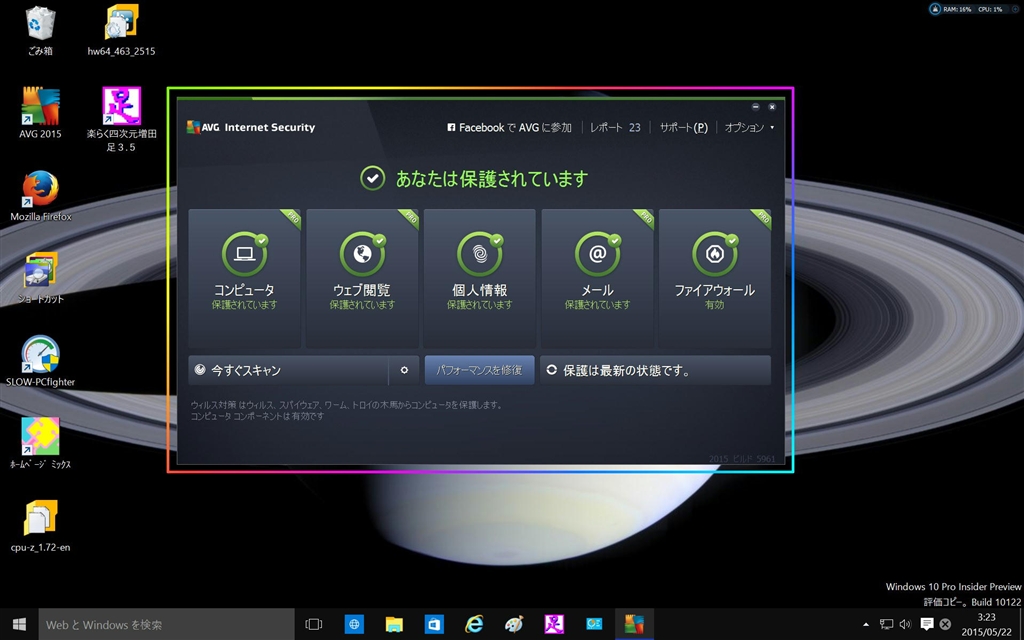Select the Mozilla Firefox desktop shortcut

(40, 195)
